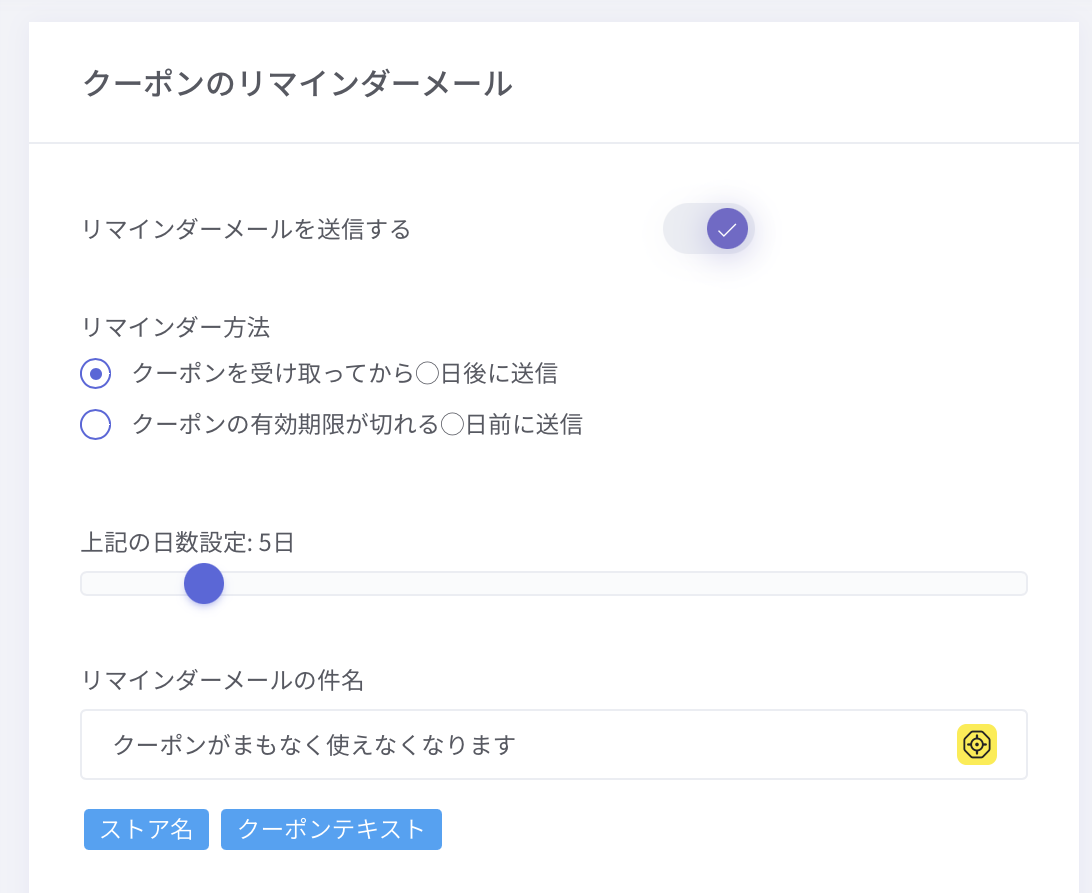The image size is (1092, 893).
Task: Click the リマインダーメールを送信する label
Action: pos(246,229)
